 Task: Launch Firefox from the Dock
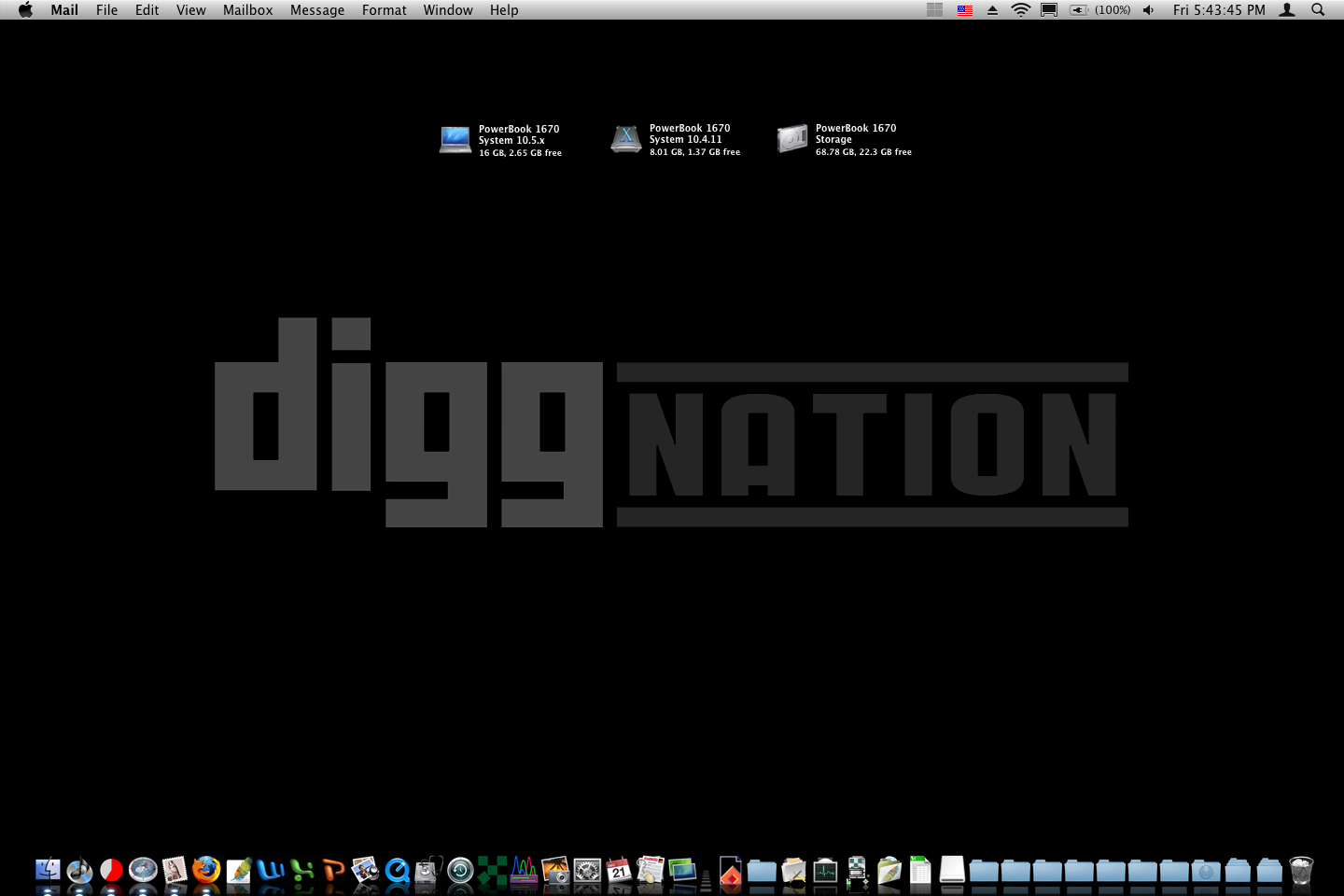point(206,871)
